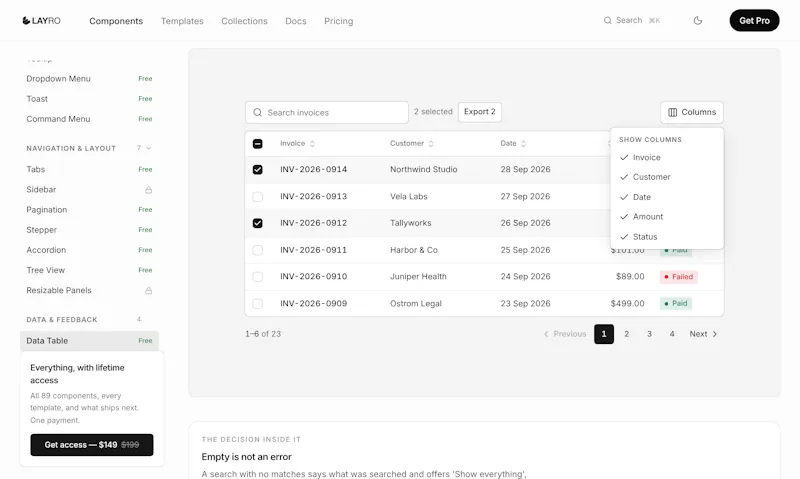Open Resizable Panels component

coord(89,290)
